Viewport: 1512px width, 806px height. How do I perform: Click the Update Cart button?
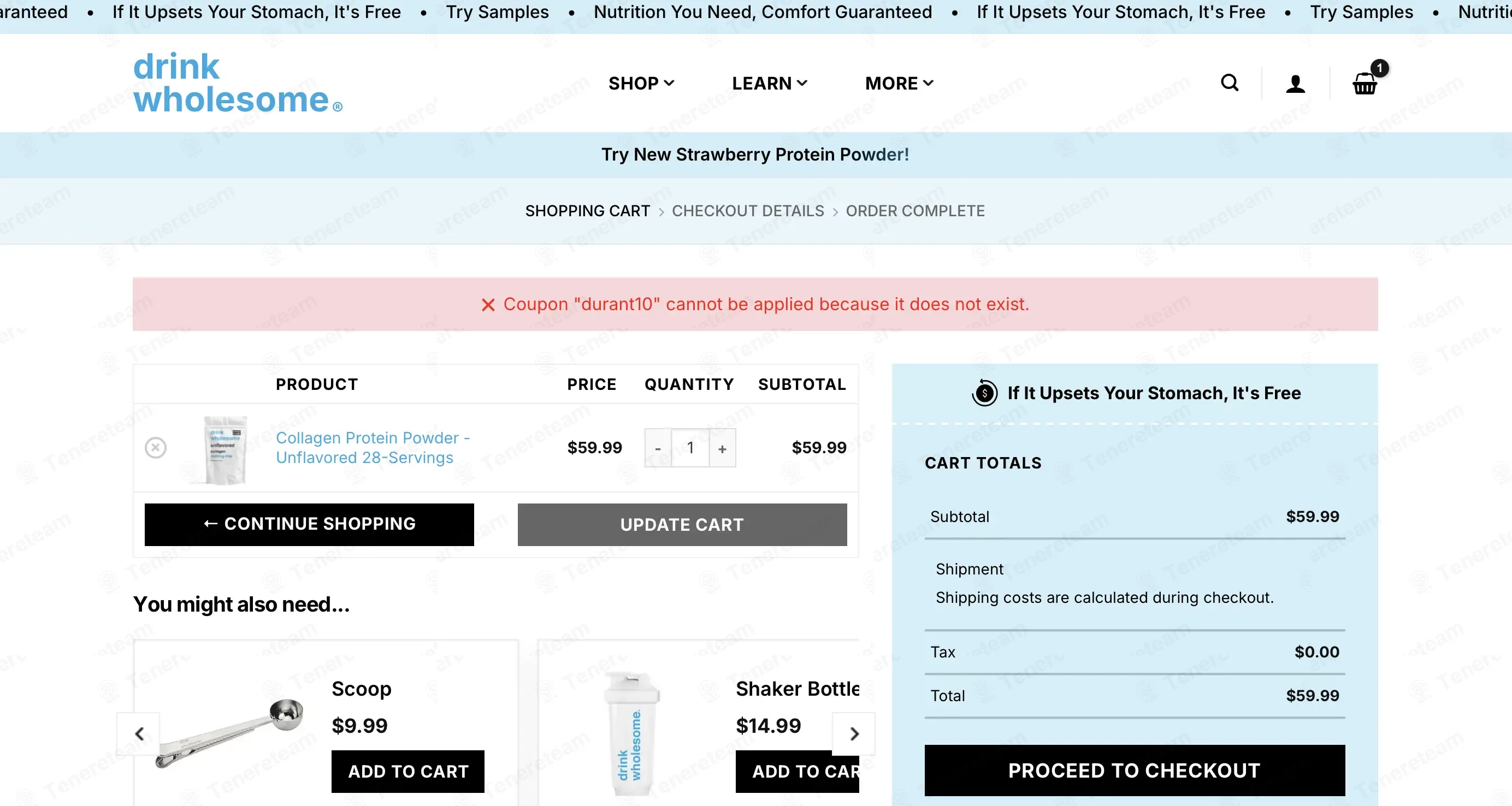click(682, 524)
